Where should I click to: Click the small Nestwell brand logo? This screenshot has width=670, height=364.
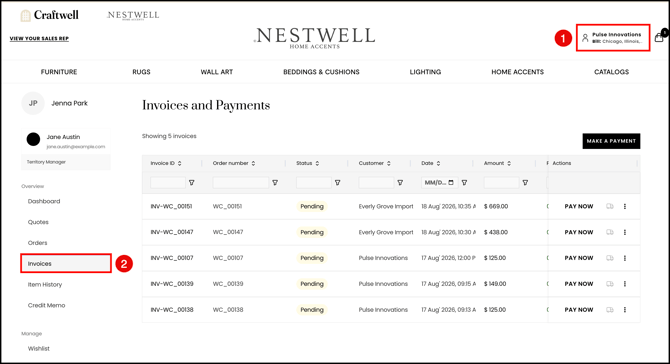(133, 15)
